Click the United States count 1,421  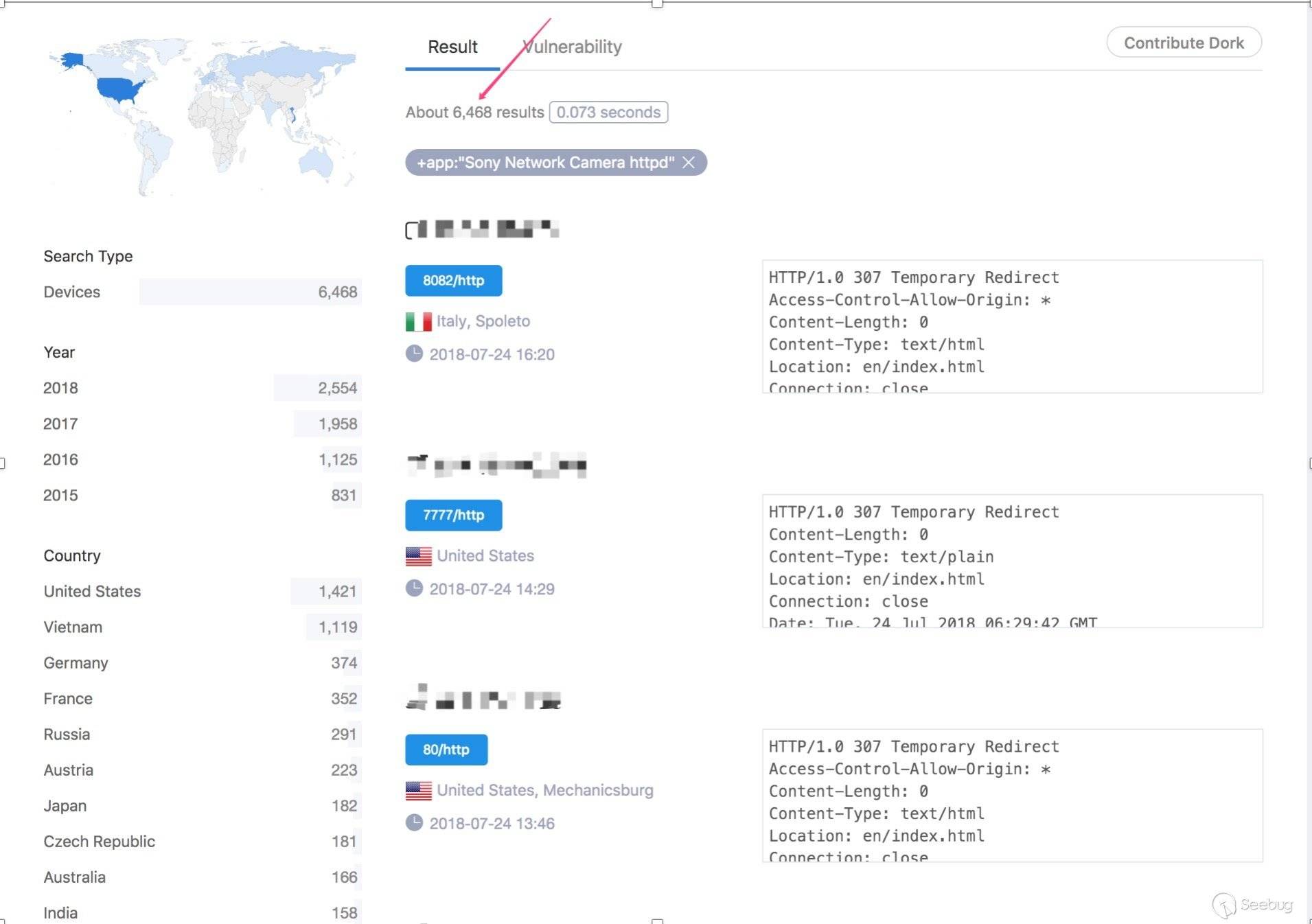click(337, 591)
